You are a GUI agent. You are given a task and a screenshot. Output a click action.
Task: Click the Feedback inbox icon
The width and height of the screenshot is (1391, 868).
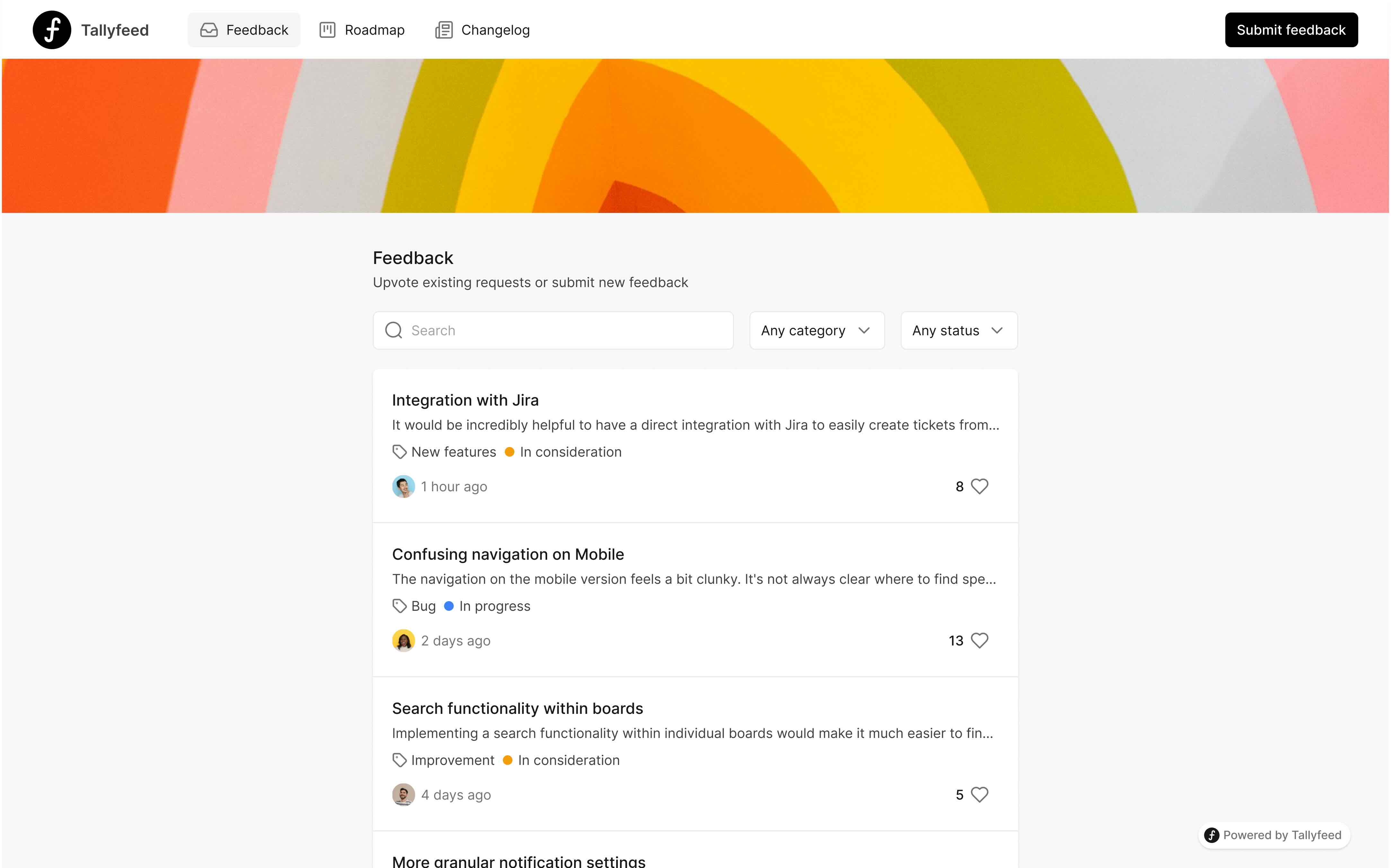[209, 30]
